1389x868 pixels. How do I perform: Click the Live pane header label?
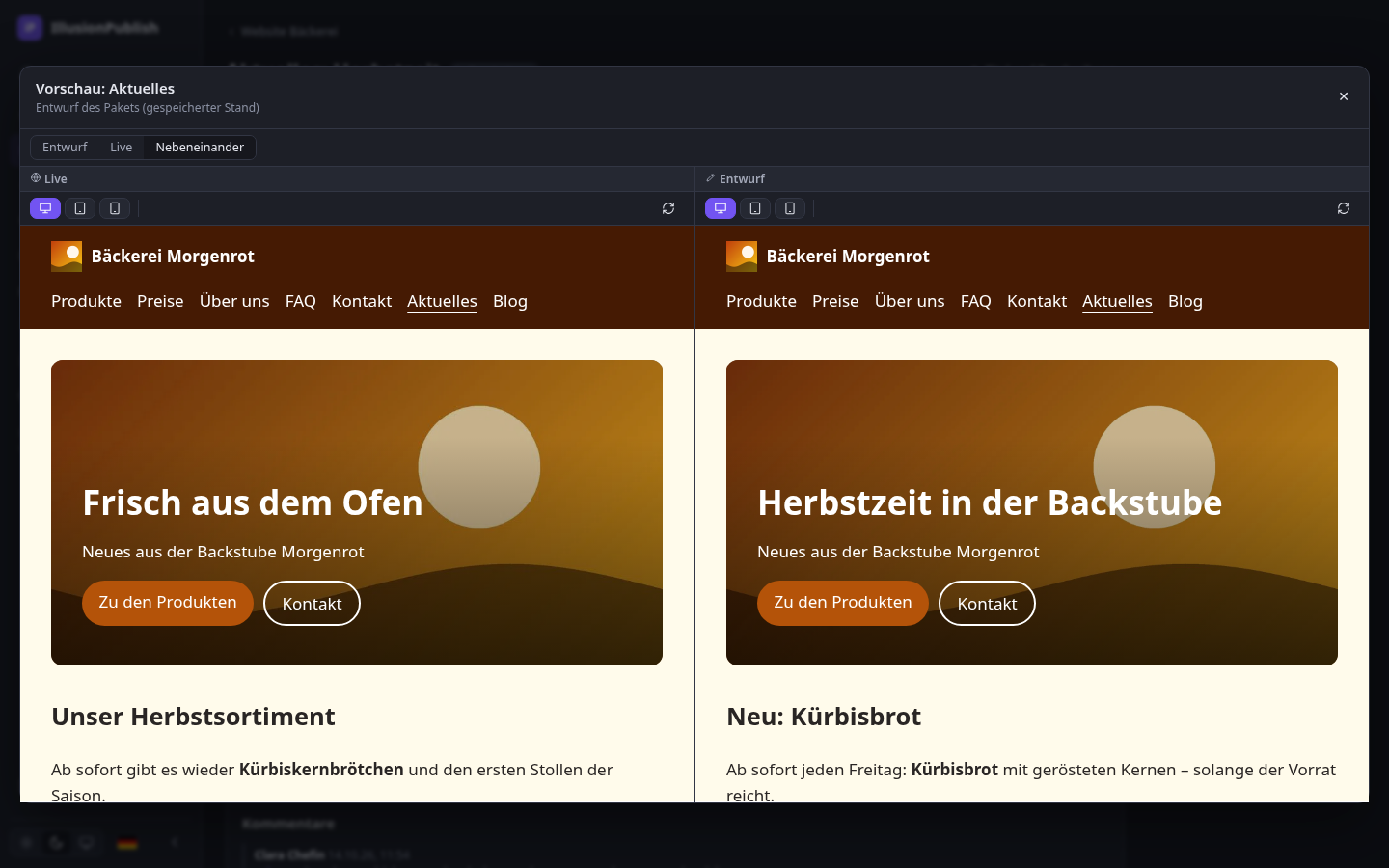[x=49, y=178]
